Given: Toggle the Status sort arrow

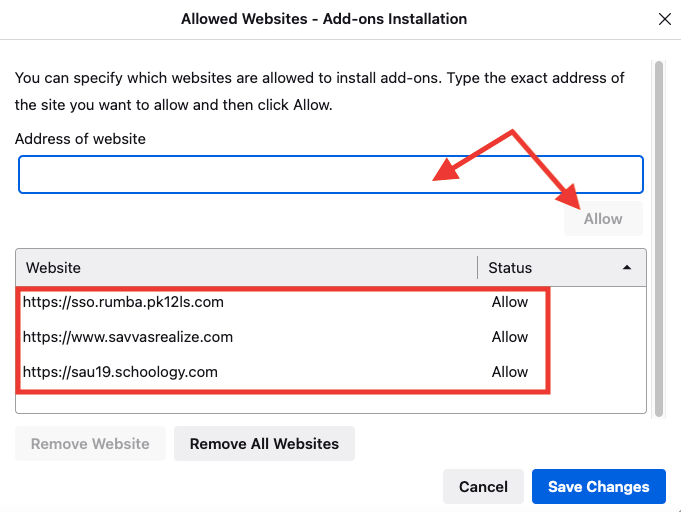Looking at the screenshot, I should (627, 268).
